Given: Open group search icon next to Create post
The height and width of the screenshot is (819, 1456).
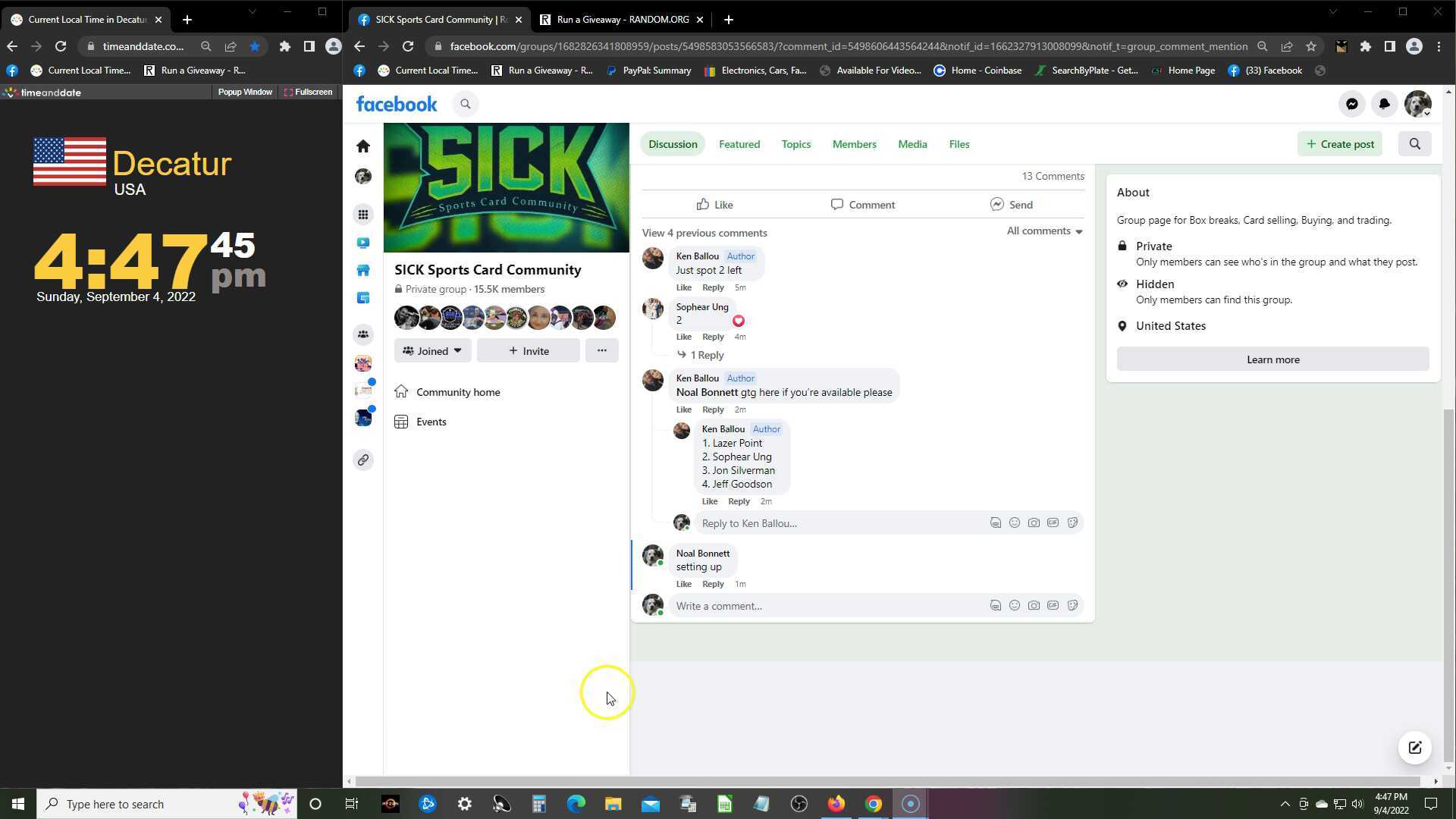Looking at the screenshot, I should [x=1414, y=144].
